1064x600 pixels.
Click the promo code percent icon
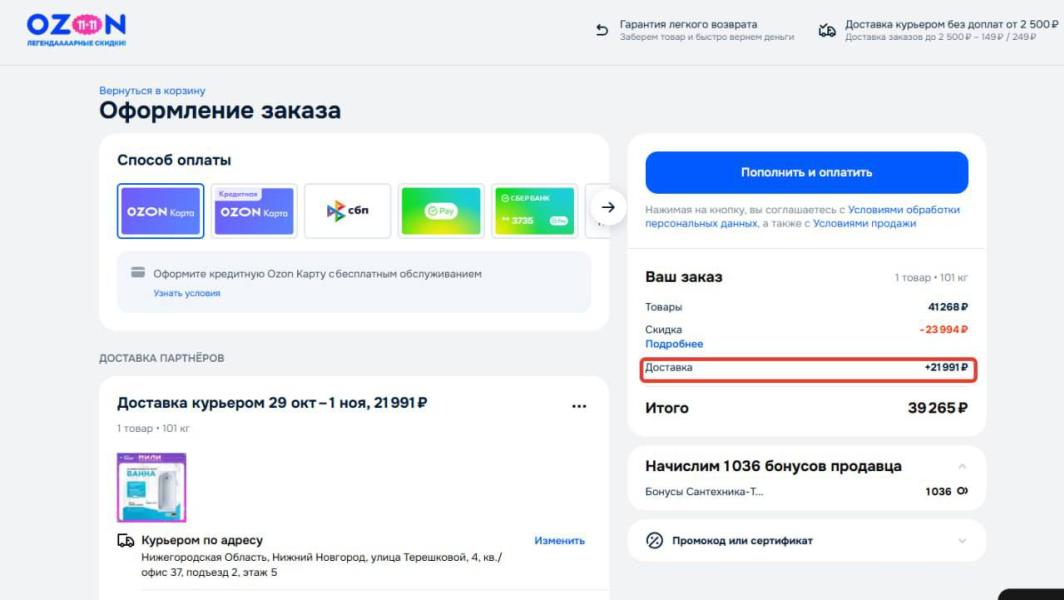(655, 541)
